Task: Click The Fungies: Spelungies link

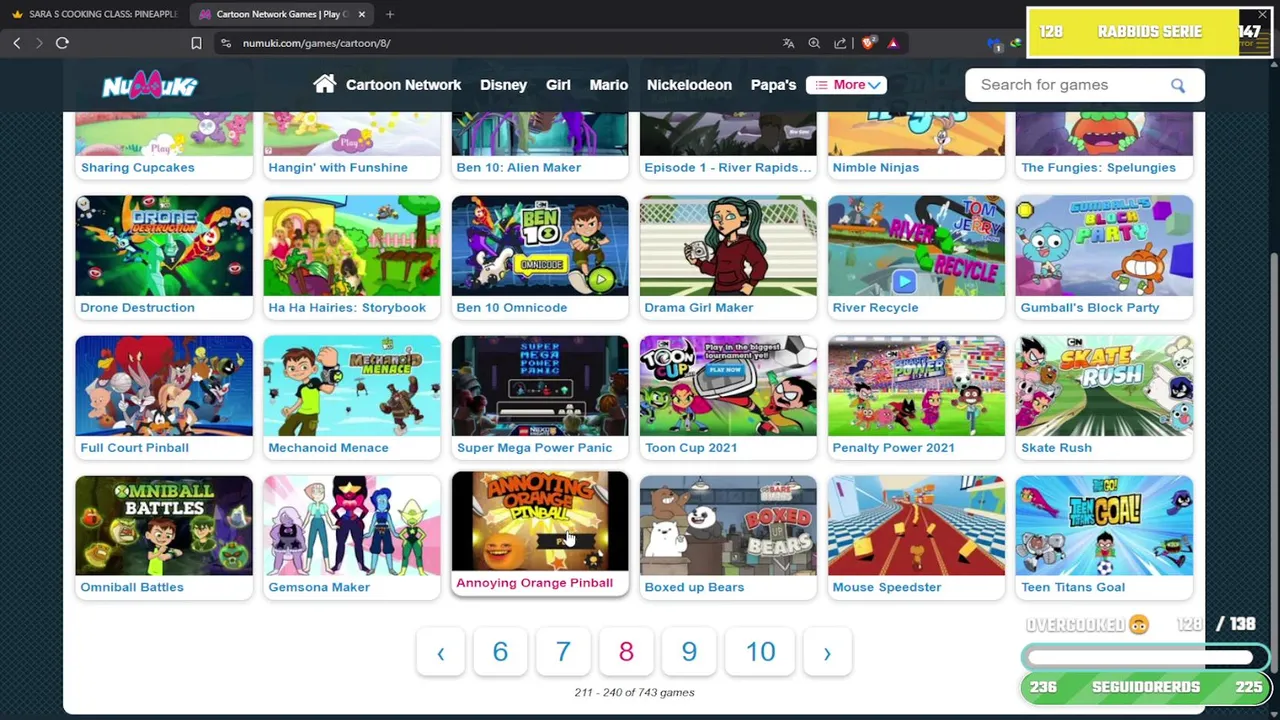Action: click(x=1098, y=167)
